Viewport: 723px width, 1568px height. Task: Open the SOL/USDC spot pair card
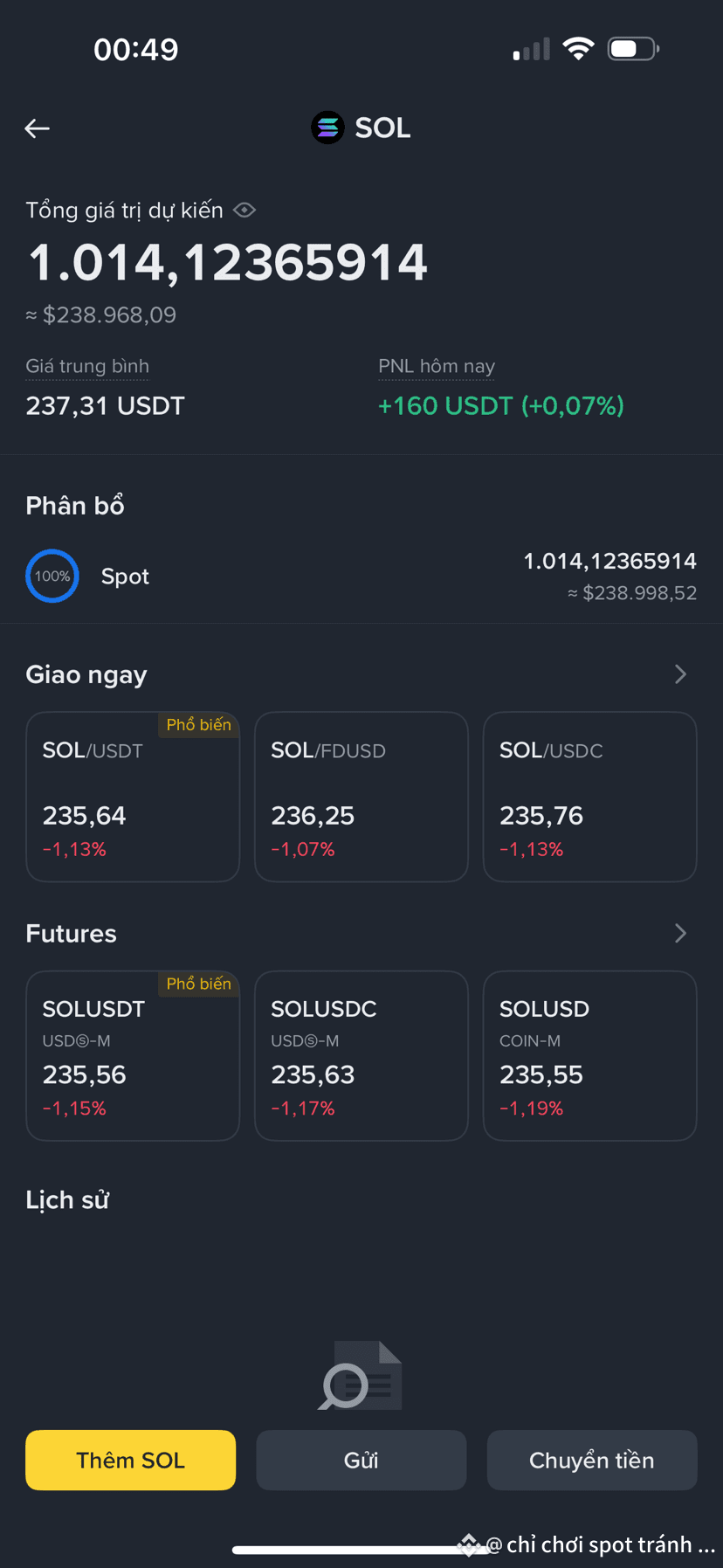pos(590,797)
